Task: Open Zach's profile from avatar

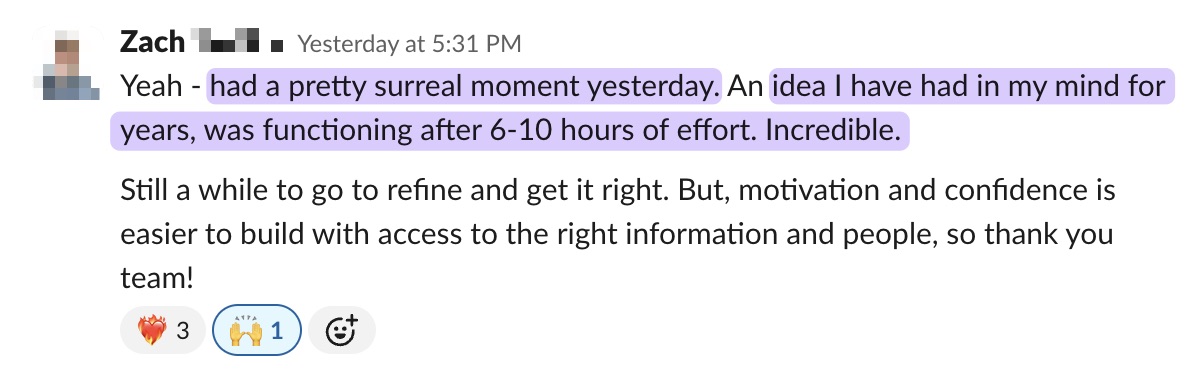Action: tap(68, 64)
